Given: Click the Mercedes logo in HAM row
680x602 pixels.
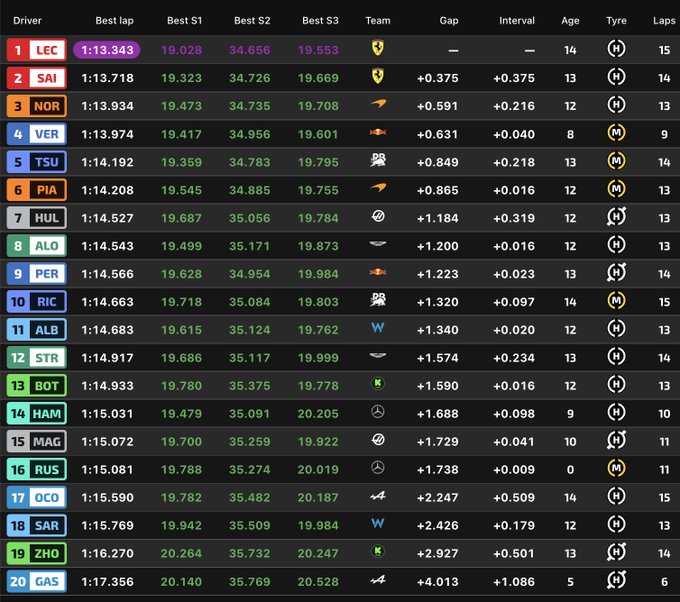Looking at the screenshot, I should [378, 412].
